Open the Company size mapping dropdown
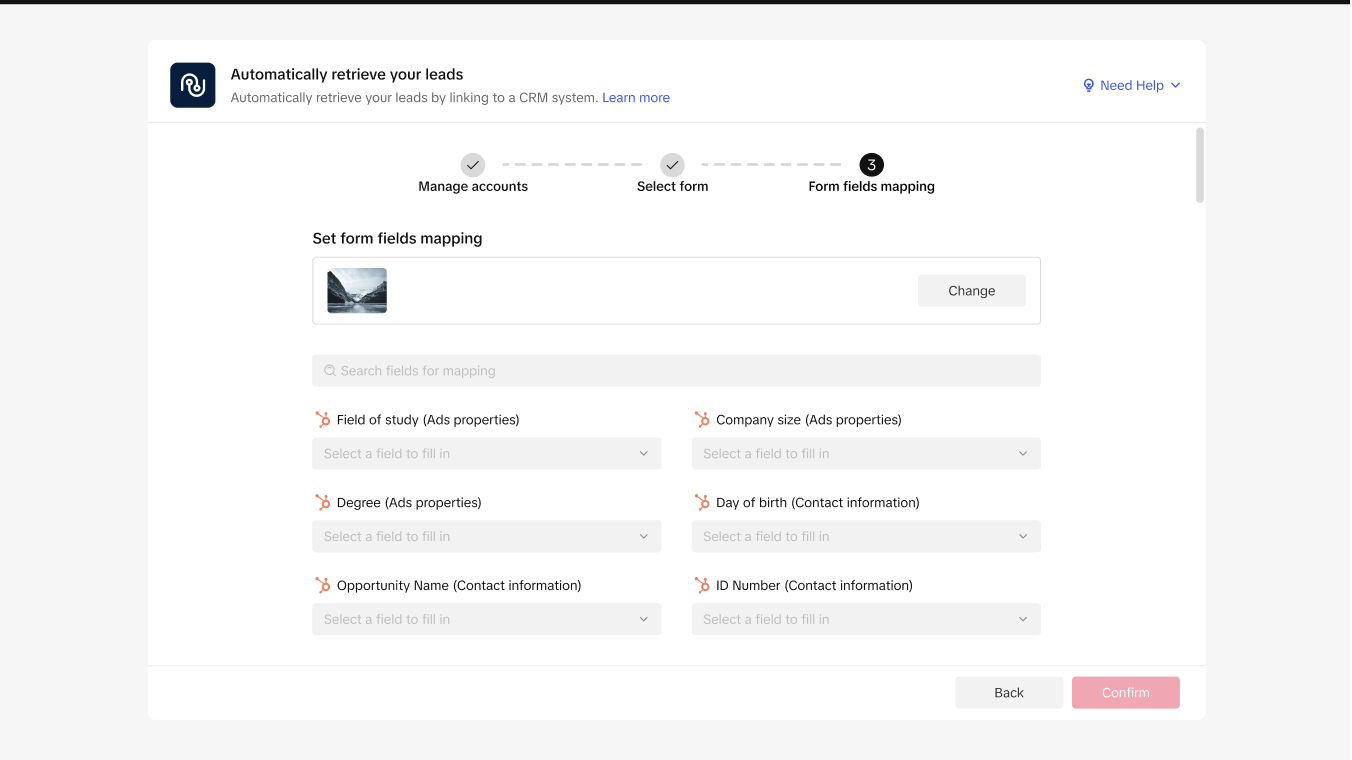Image resolution: width=1352 pixels, height=760 pixels. coord(865,454)
